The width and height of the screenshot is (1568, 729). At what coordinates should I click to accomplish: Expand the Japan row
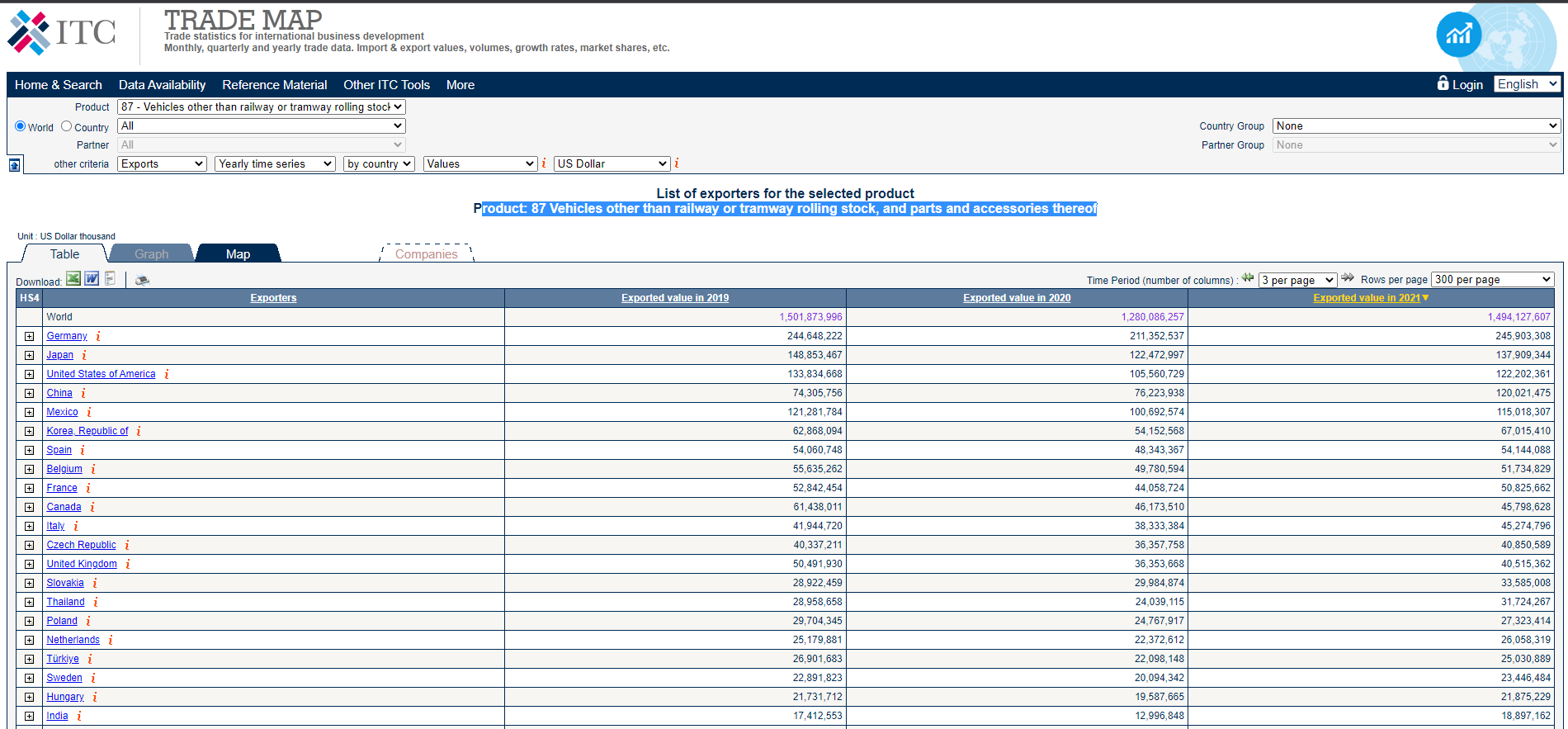coord(29,355)
